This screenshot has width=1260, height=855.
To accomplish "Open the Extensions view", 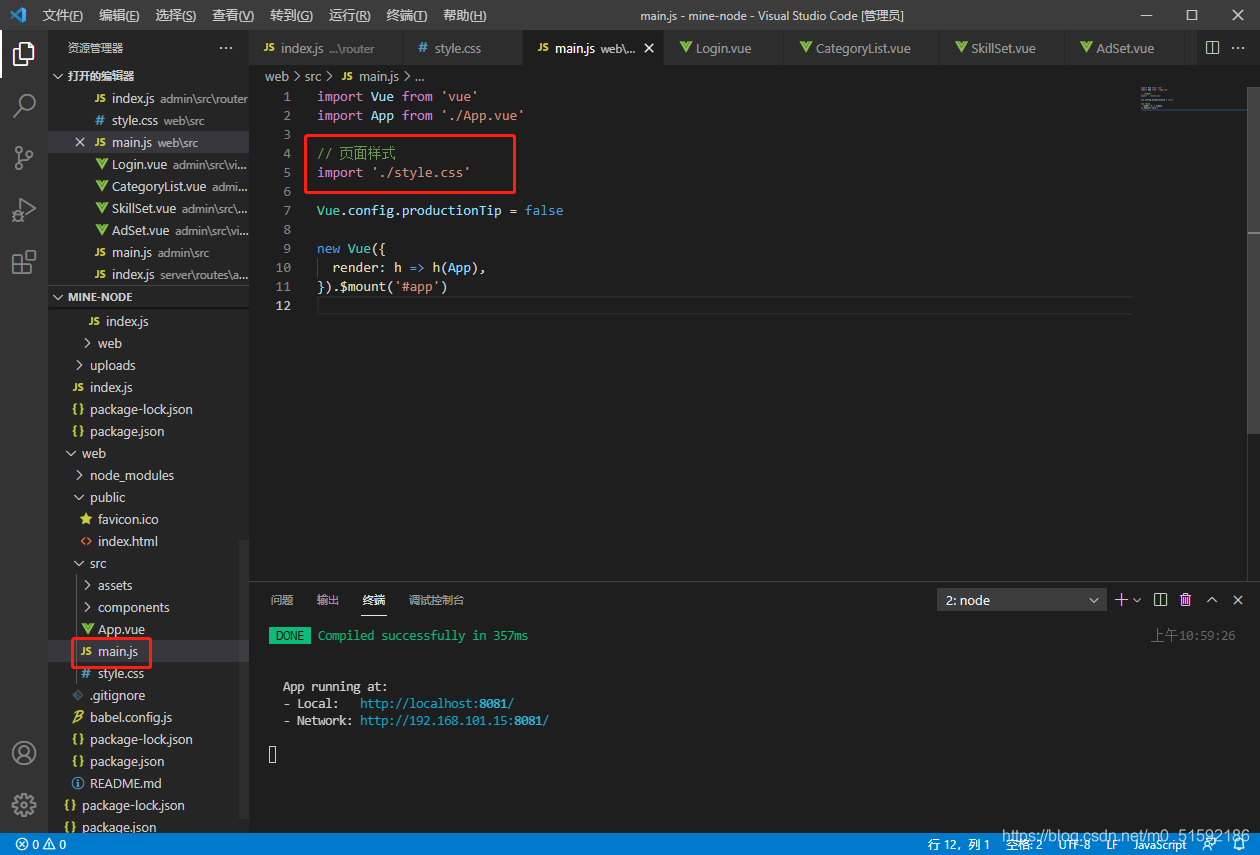I will (24, 262).
